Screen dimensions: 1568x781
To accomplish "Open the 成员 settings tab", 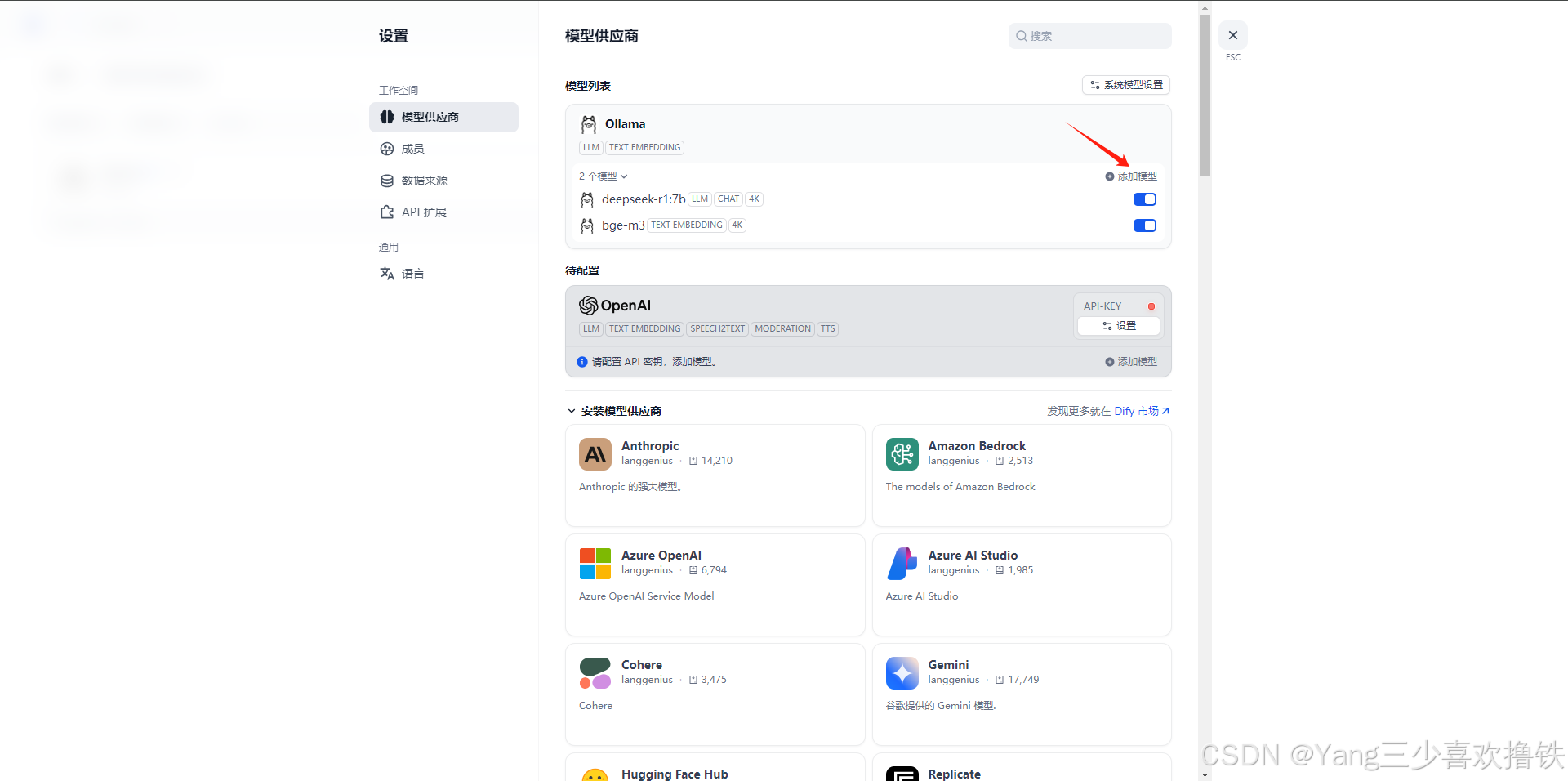I will coord(443,149).
